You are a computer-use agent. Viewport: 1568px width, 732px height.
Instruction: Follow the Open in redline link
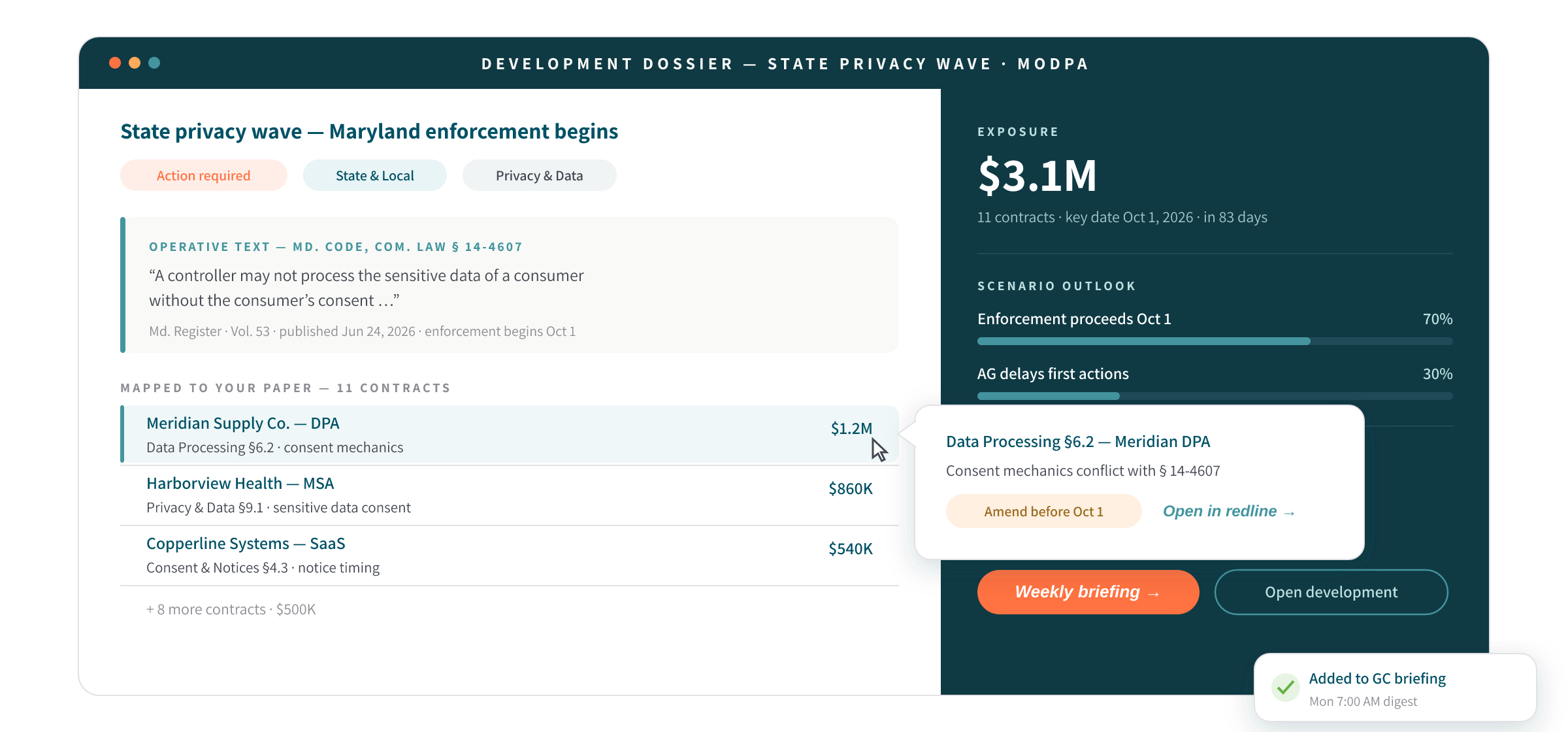click(1228, 511)
